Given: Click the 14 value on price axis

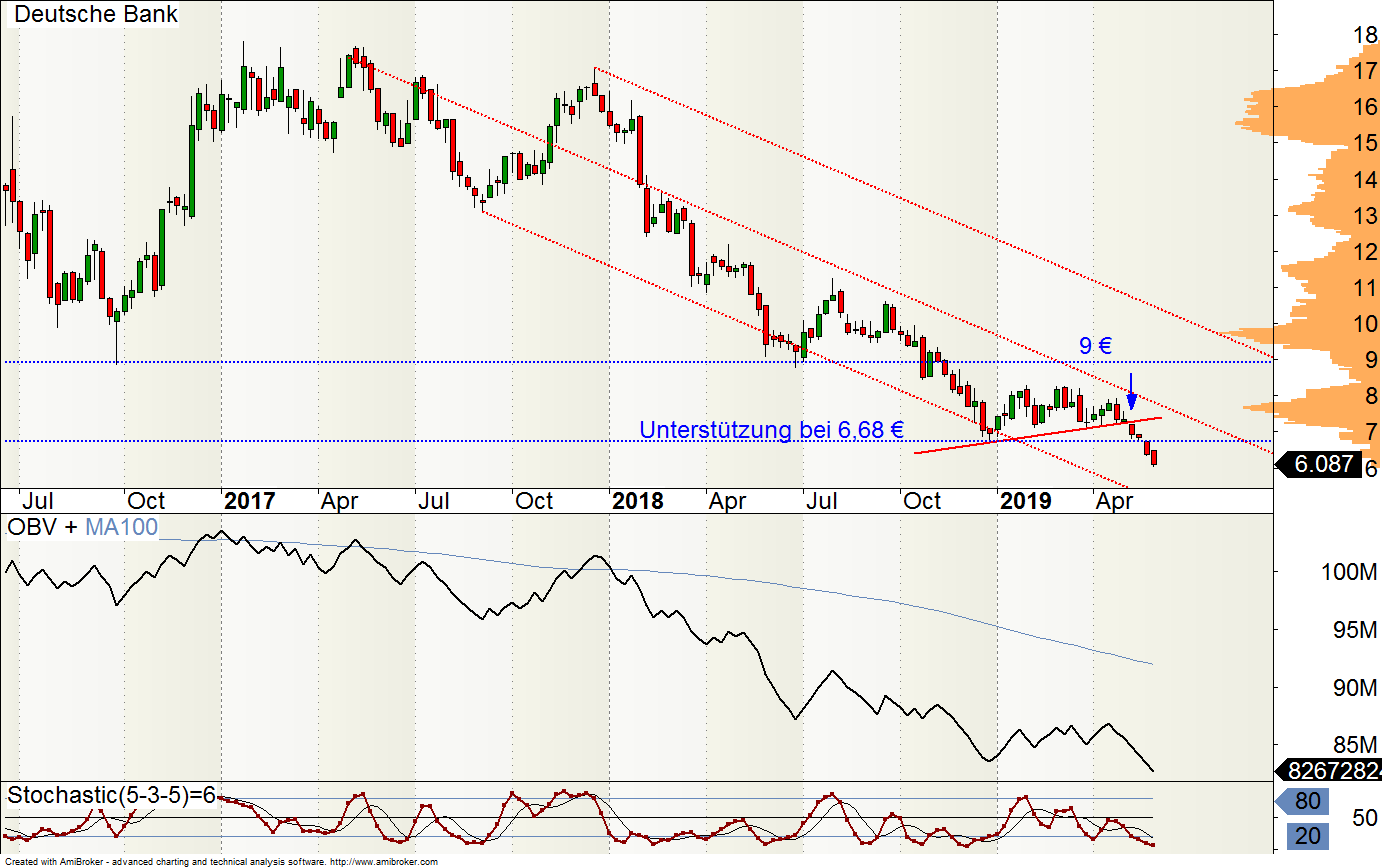Looking at the screenshot, I should click(1366, 180).
